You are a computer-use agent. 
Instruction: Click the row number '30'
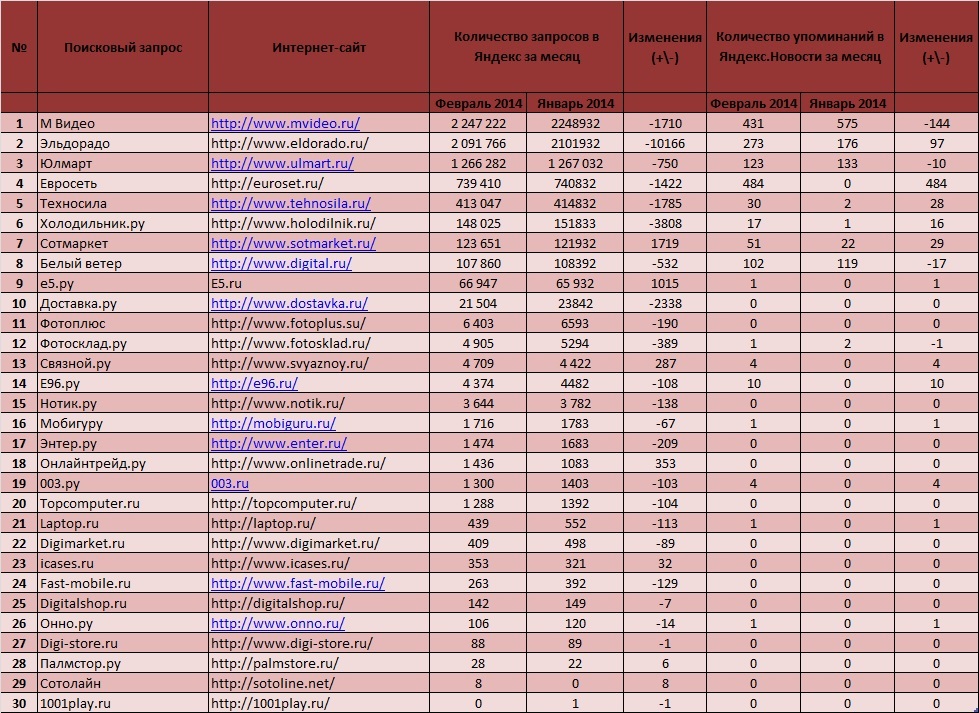coord(19,703)
